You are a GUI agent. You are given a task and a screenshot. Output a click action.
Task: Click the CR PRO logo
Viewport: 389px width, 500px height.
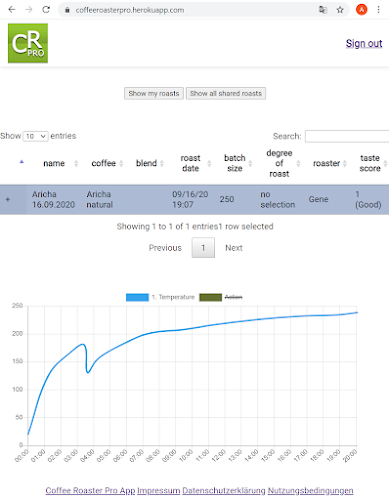28,43
